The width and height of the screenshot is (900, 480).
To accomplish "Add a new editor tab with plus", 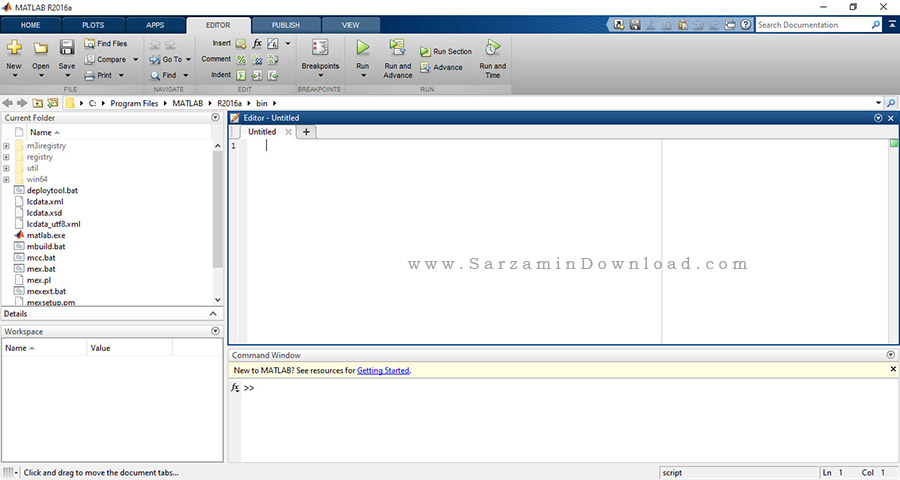I will click(306, 131).
